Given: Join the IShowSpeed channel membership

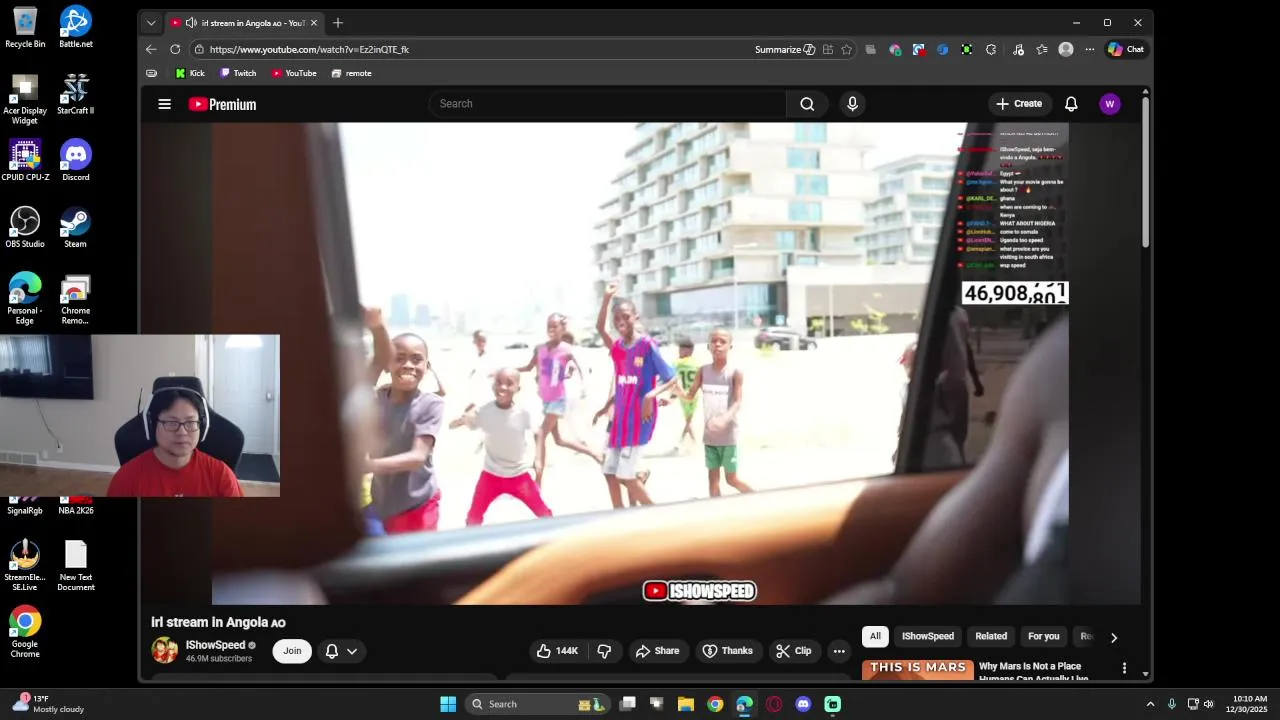Looking at the screenshot, I should [x=292, y=651].
